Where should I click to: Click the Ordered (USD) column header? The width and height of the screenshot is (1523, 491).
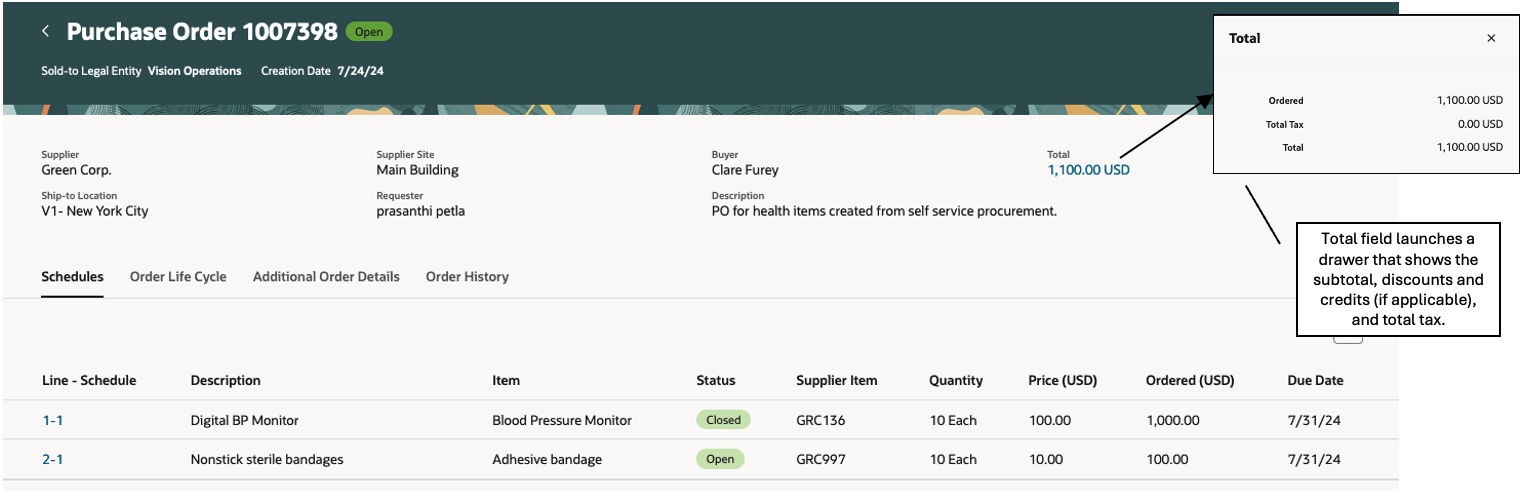pyautogui.click(x=1190, y=381)
